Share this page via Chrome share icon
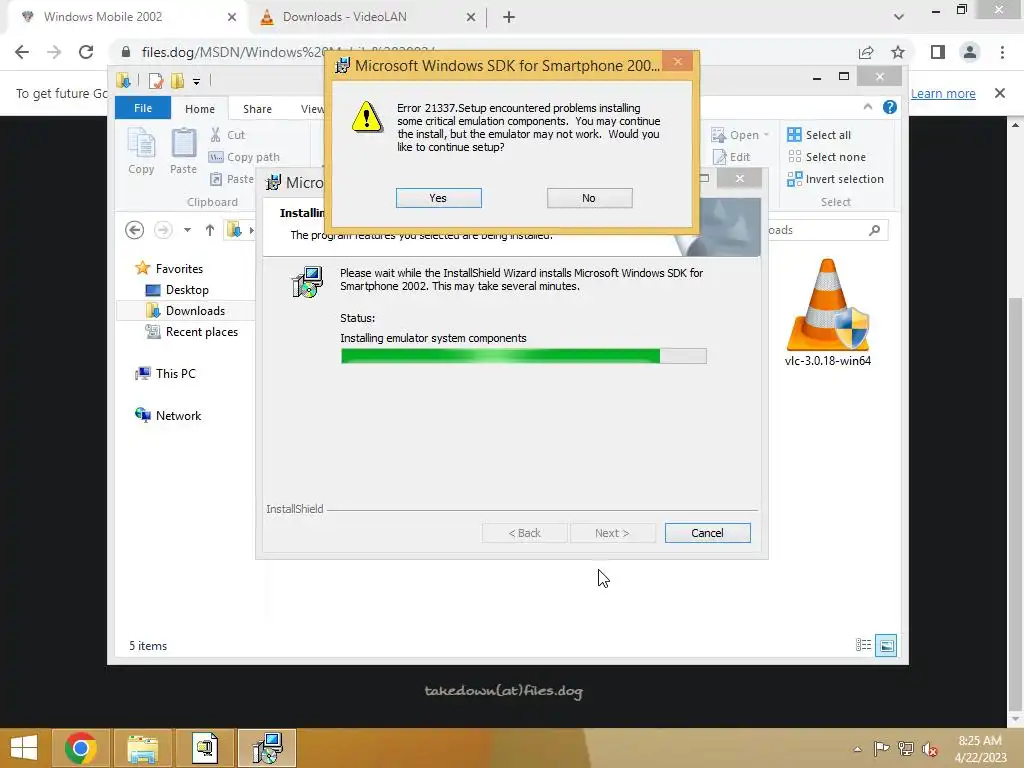The width and height of the screenshot is (1024, 768). 866,52
